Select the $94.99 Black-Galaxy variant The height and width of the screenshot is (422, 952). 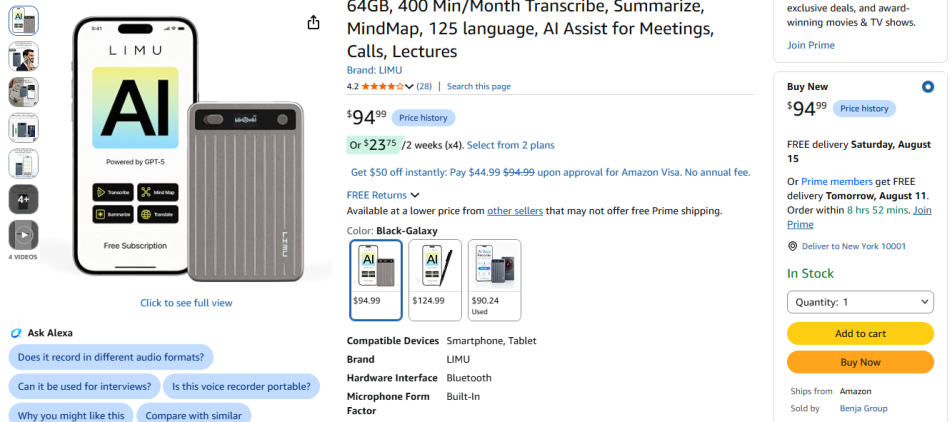(x=376, y=280)
